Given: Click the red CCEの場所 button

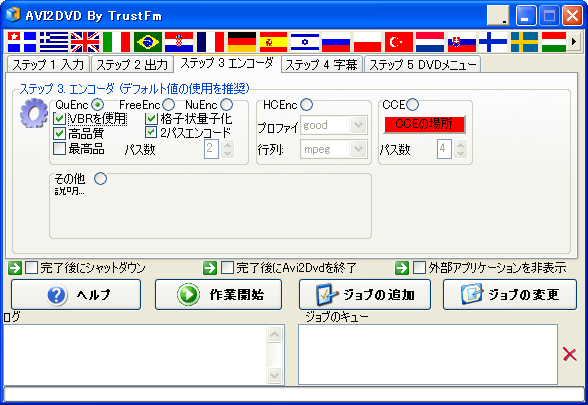Looking at the screenshot, I should pos(424,124).
